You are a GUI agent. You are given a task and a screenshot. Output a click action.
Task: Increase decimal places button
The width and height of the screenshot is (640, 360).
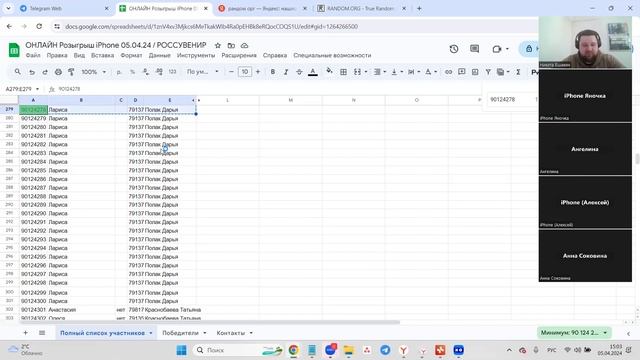coord(159,72)
